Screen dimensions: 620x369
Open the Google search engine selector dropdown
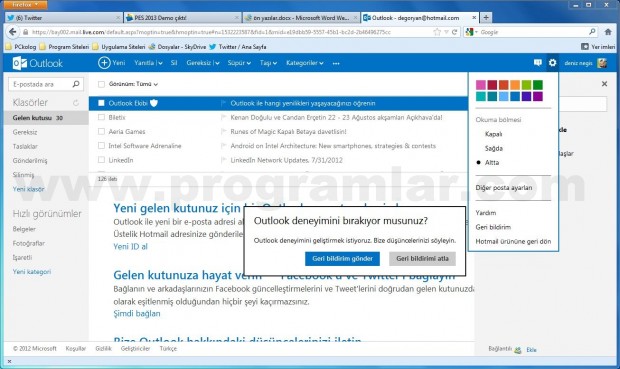tap(472, 32)
